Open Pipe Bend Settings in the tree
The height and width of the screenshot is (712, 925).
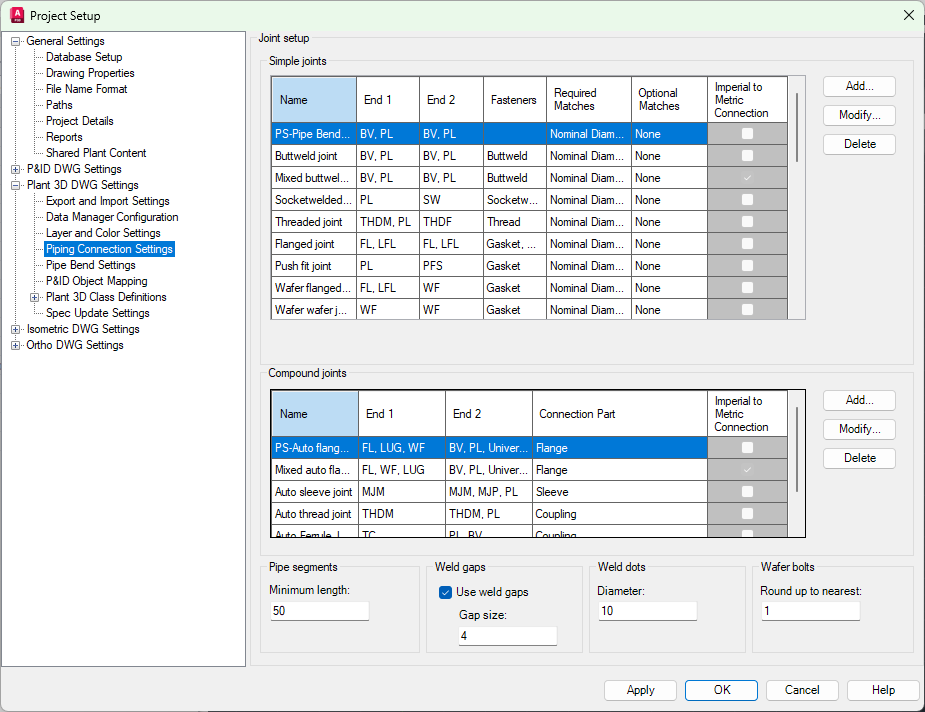coord(90,265)
